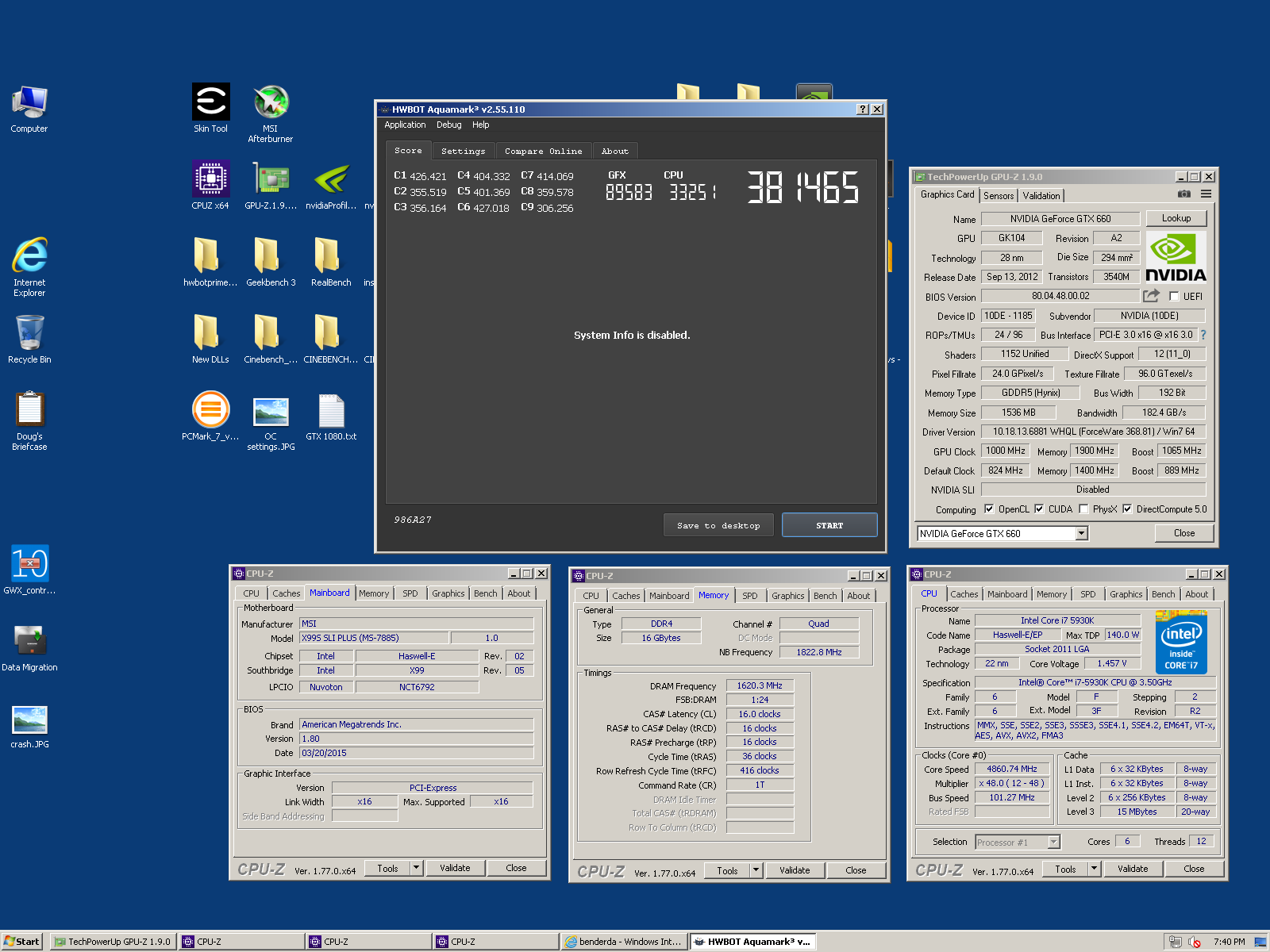Open GTX 1080.txt file
Screen dimensions: 1270x952
pyautogui.click(x=331, y=416)
